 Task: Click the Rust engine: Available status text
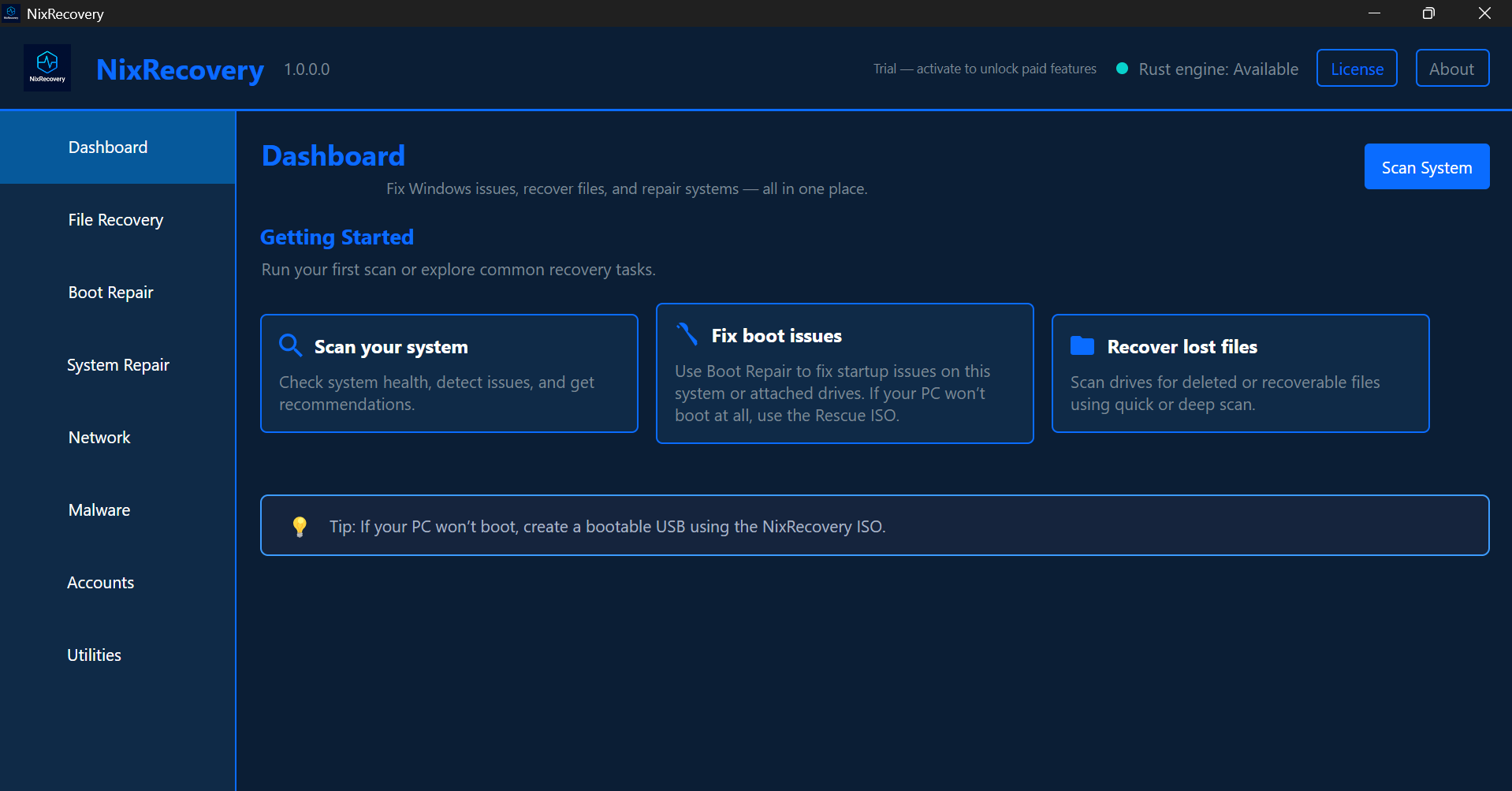click(1219, 69)
